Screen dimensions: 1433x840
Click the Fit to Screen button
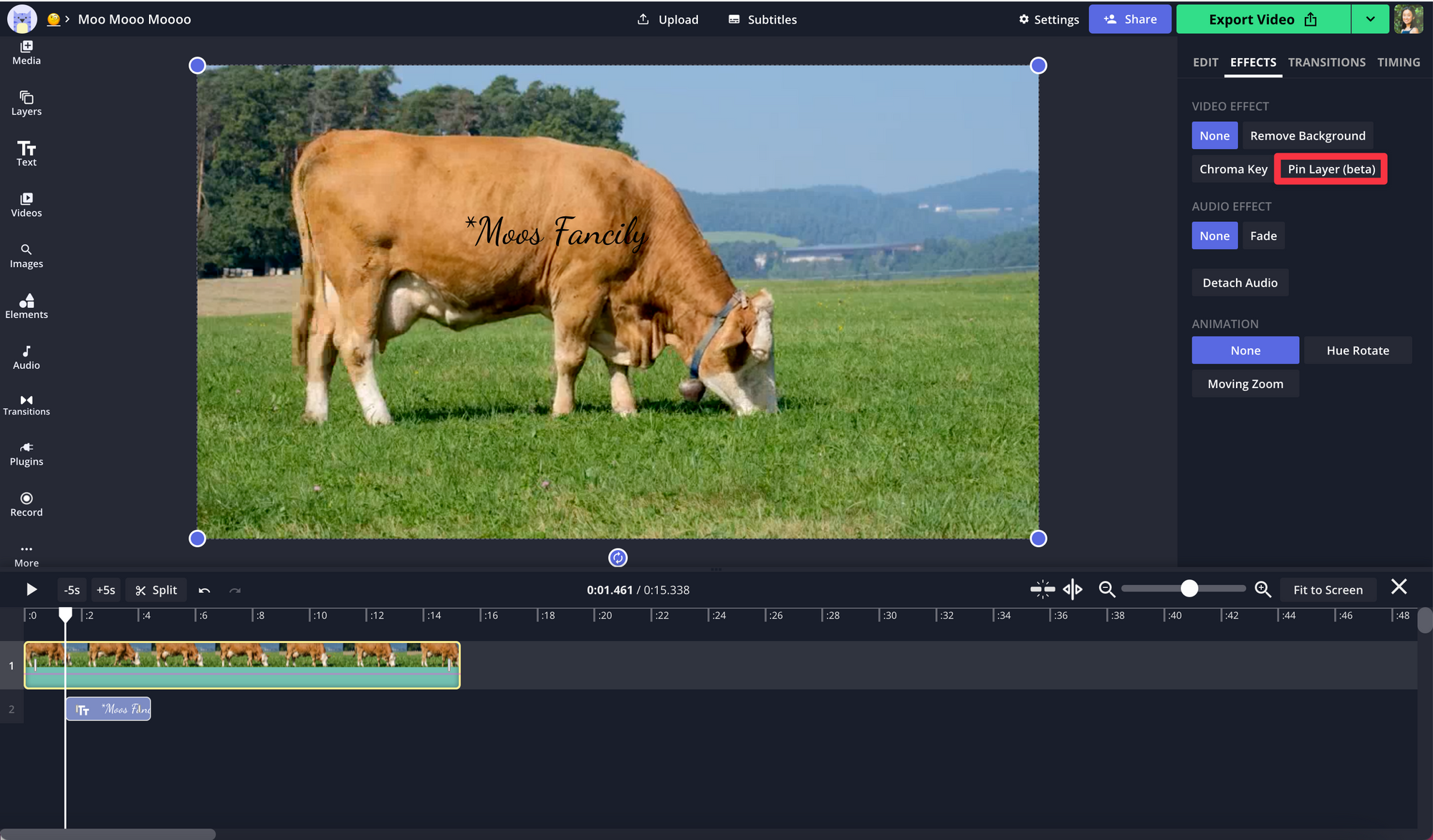1328,589
